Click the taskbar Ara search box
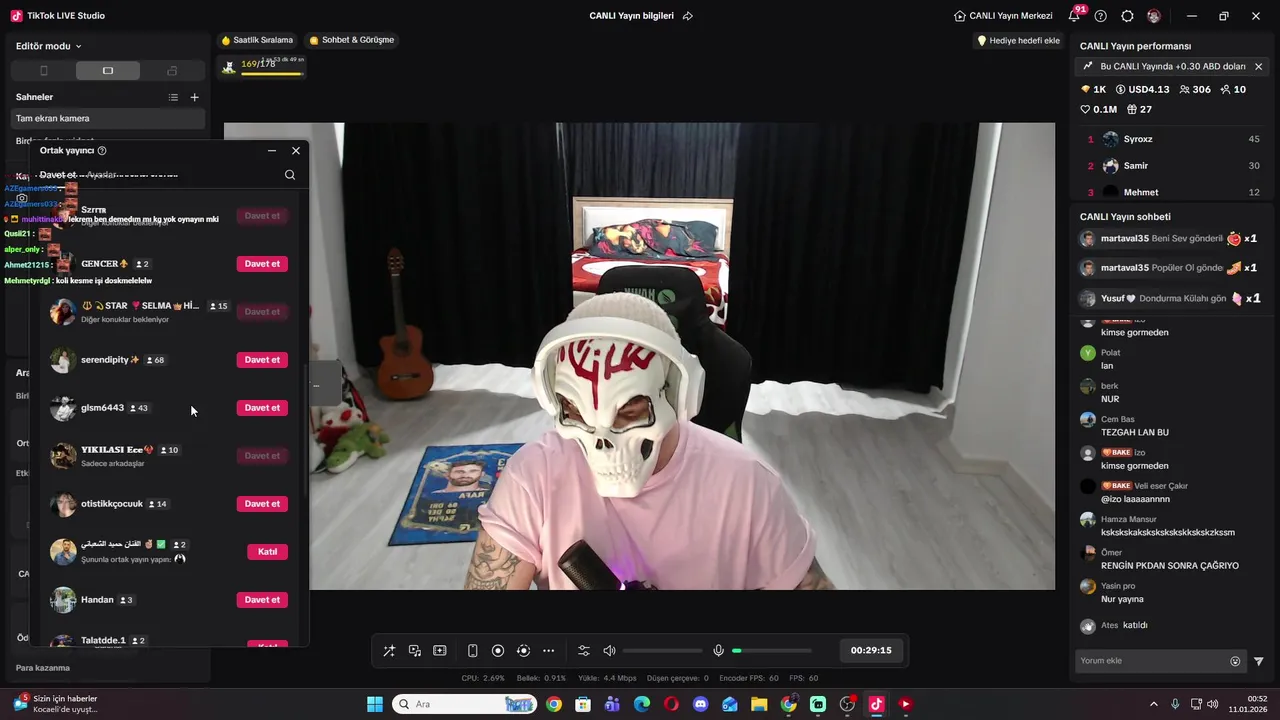1280x720 pixels. (x=464, y=704)
